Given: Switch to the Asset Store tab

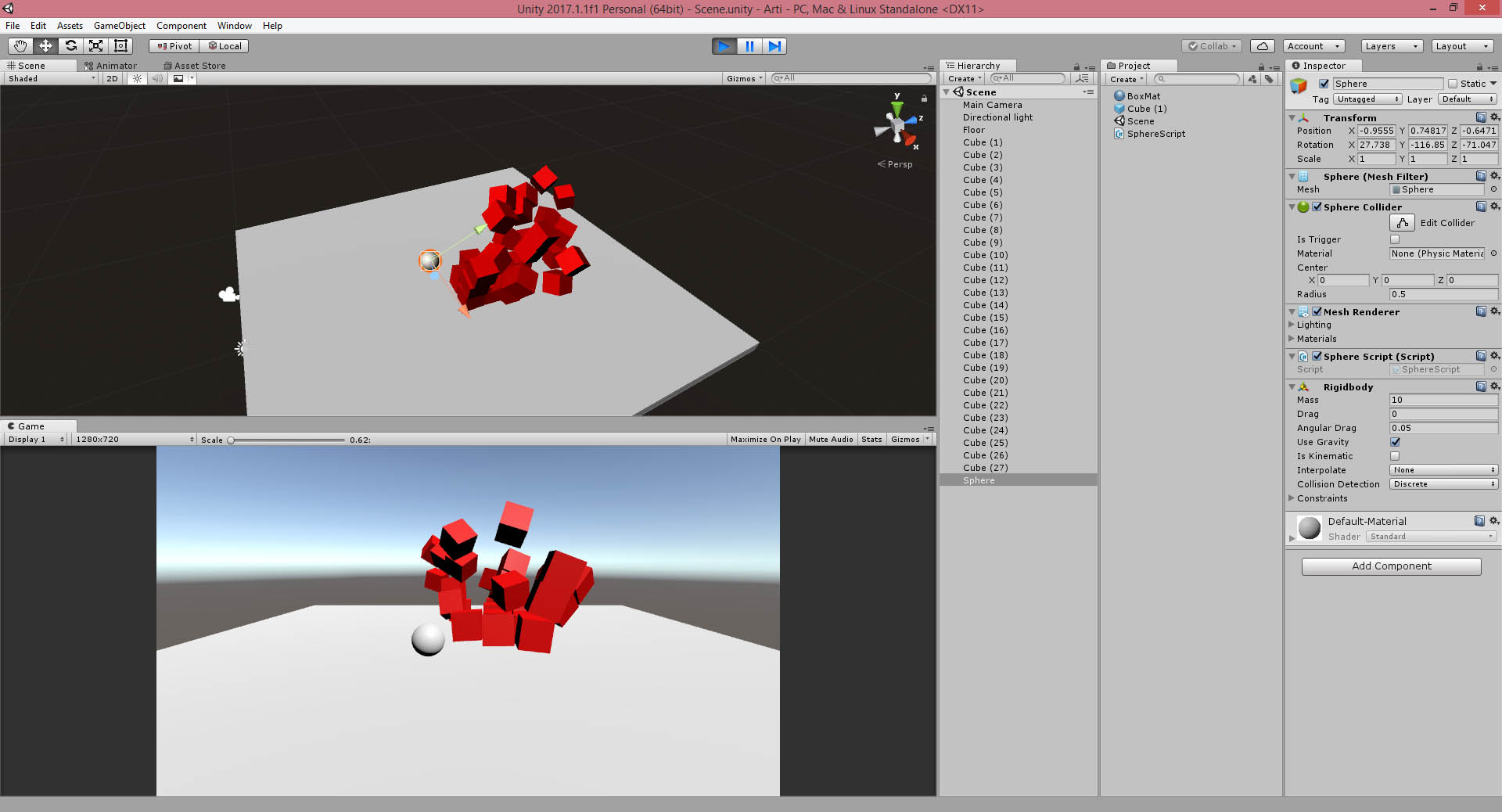Looking at the screenshot, I should [195, 66].
